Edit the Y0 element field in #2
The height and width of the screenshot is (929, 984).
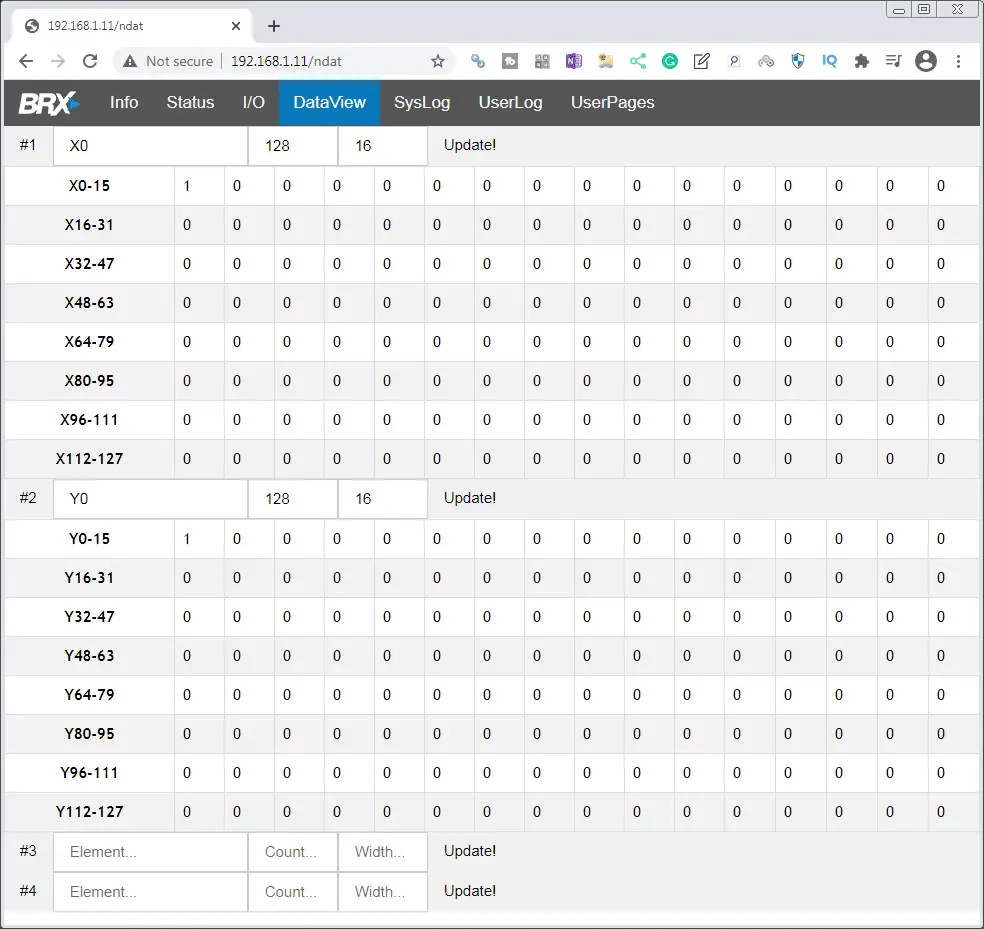(151, 499)
